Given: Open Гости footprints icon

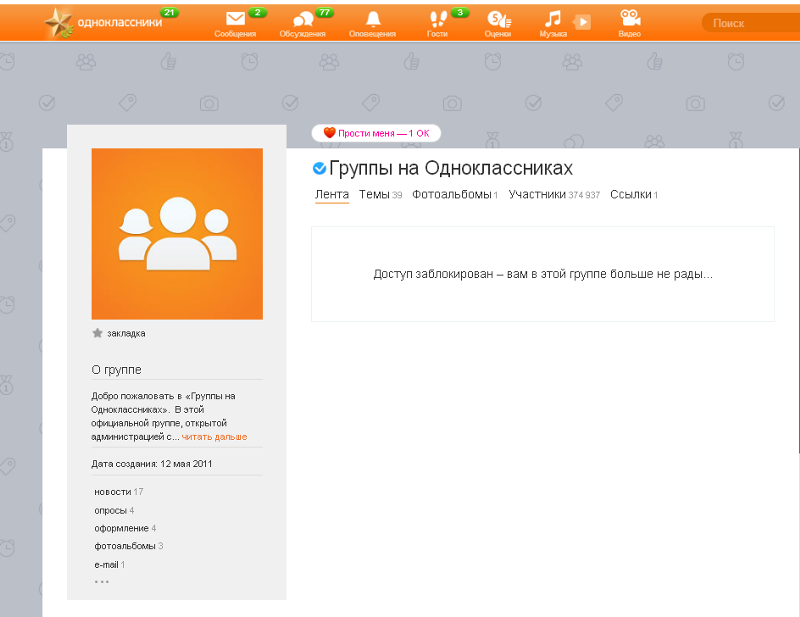Looking at the screenshot, I should [x=438, y=19].
